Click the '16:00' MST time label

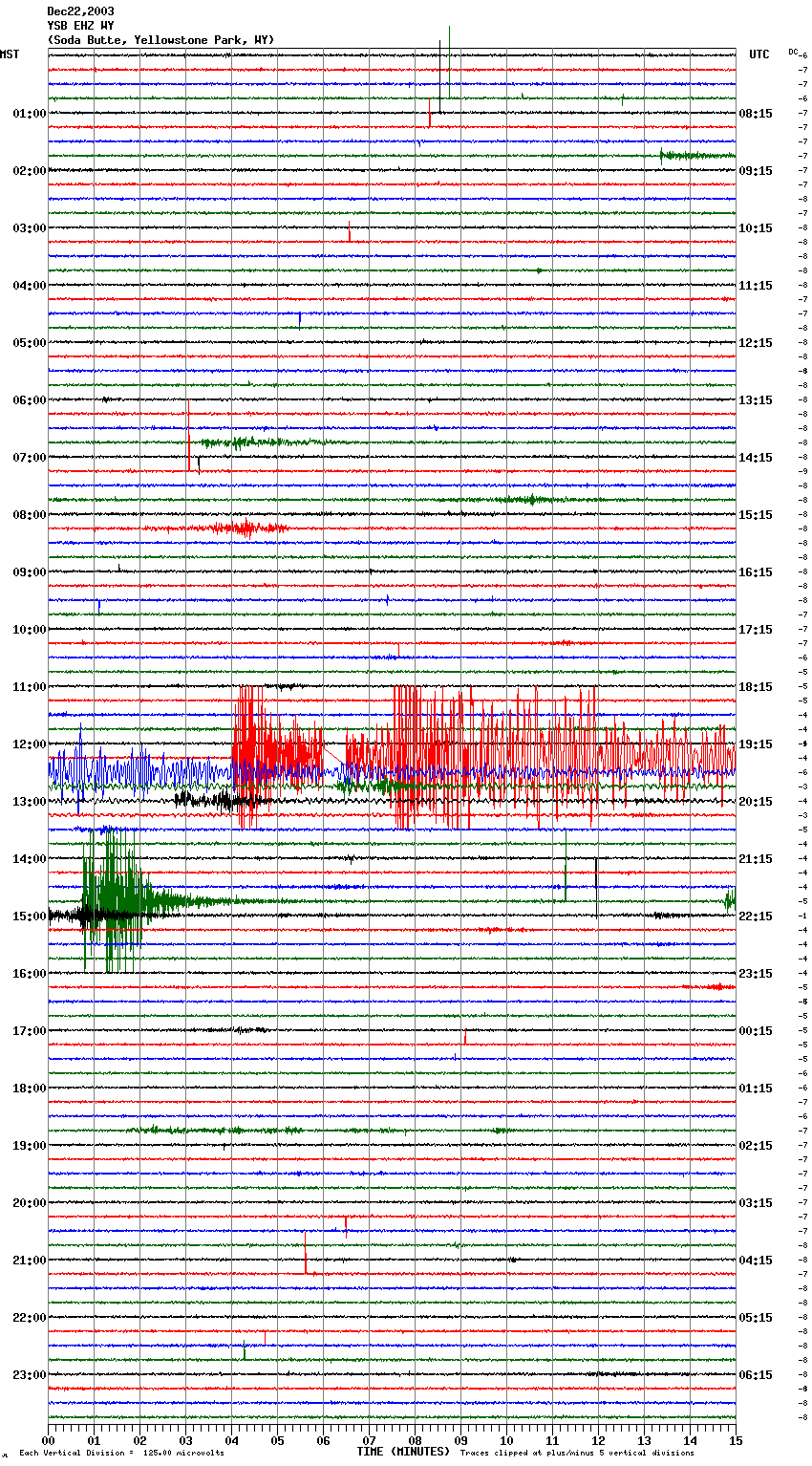point(30,974)
